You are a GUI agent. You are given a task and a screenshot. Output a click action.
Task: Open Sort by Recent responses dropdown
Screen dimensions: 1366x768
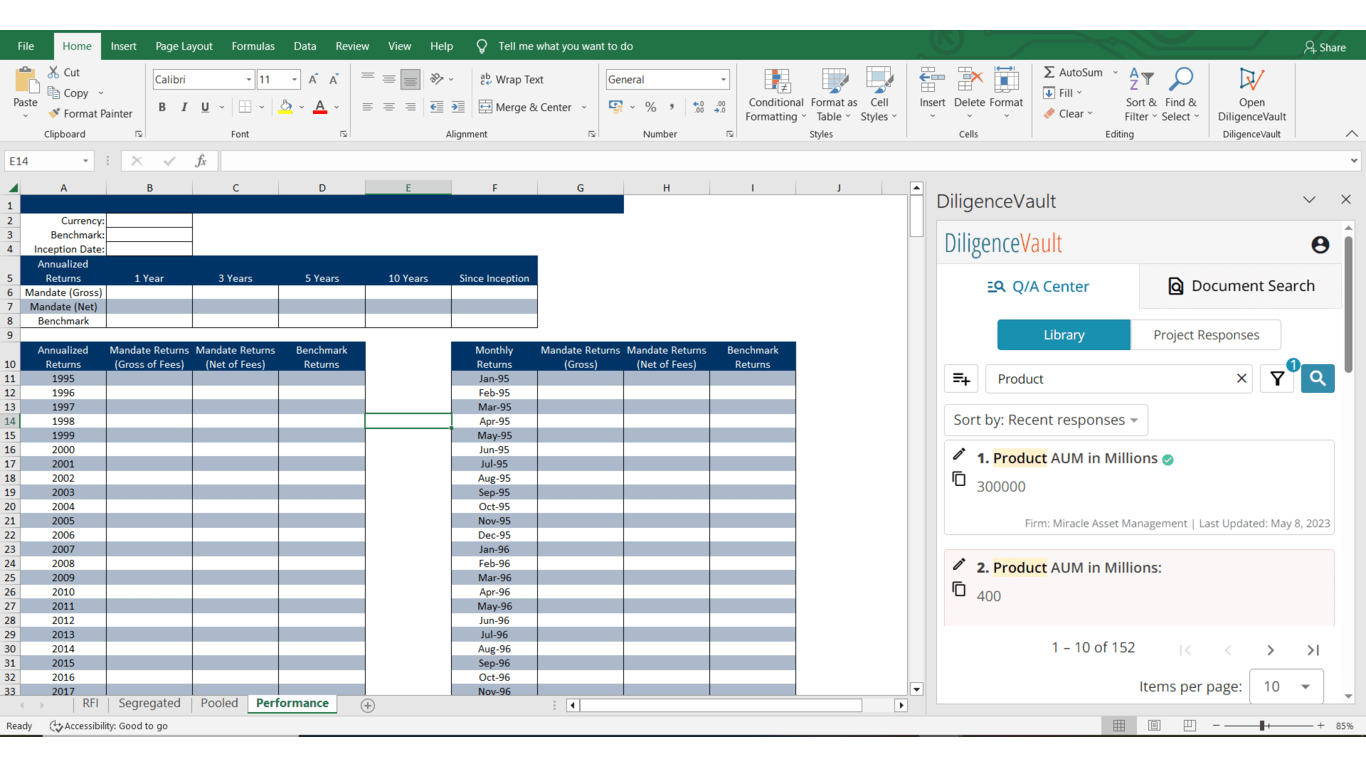[x=1046, y=420]
